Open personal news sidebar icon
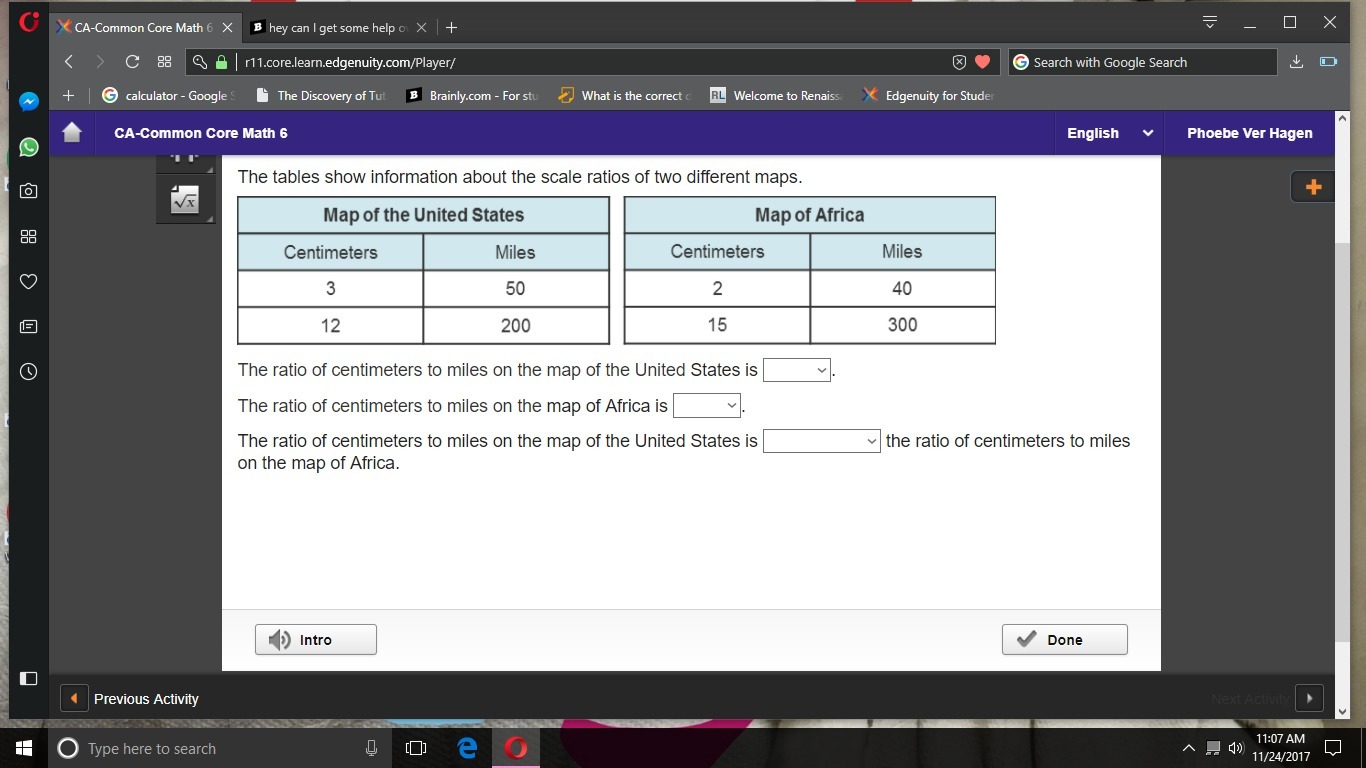The width and height of the screenshot is (1366, 768). coord(28,327)
